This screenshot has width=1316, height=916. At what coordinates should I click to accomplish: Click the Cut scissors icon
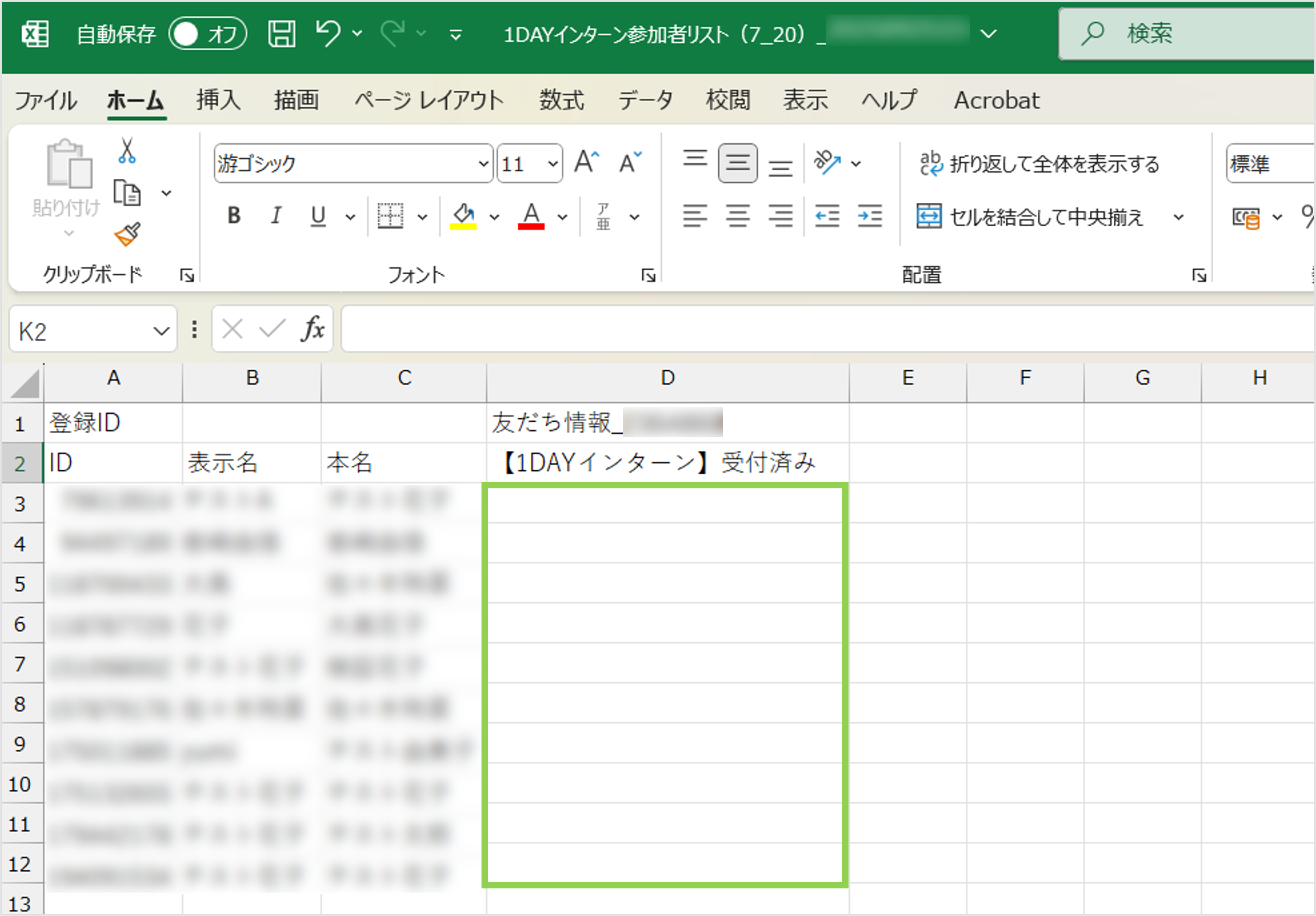click(x=127, y=151)
